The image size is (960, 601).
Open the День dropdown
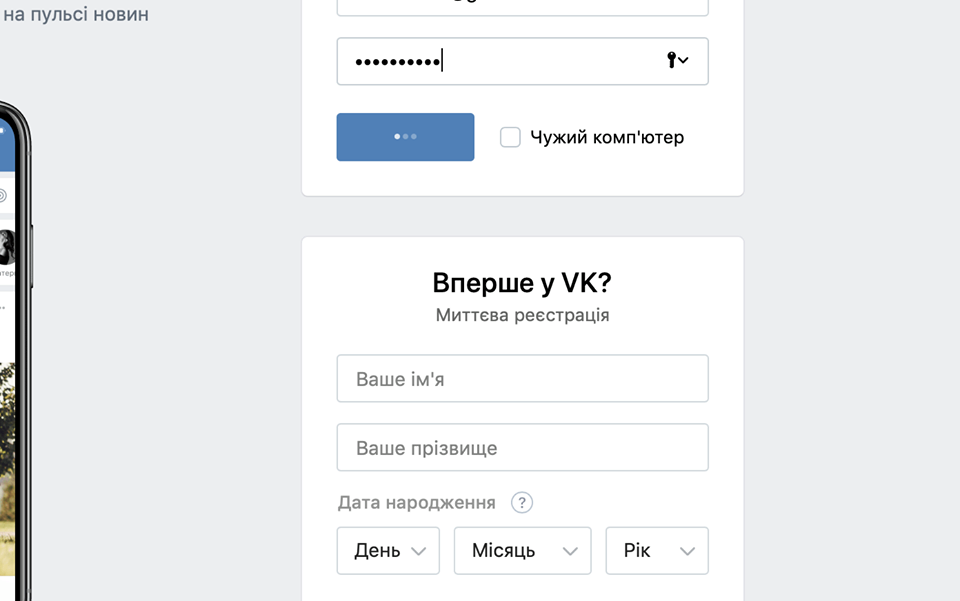coord(388,551)
